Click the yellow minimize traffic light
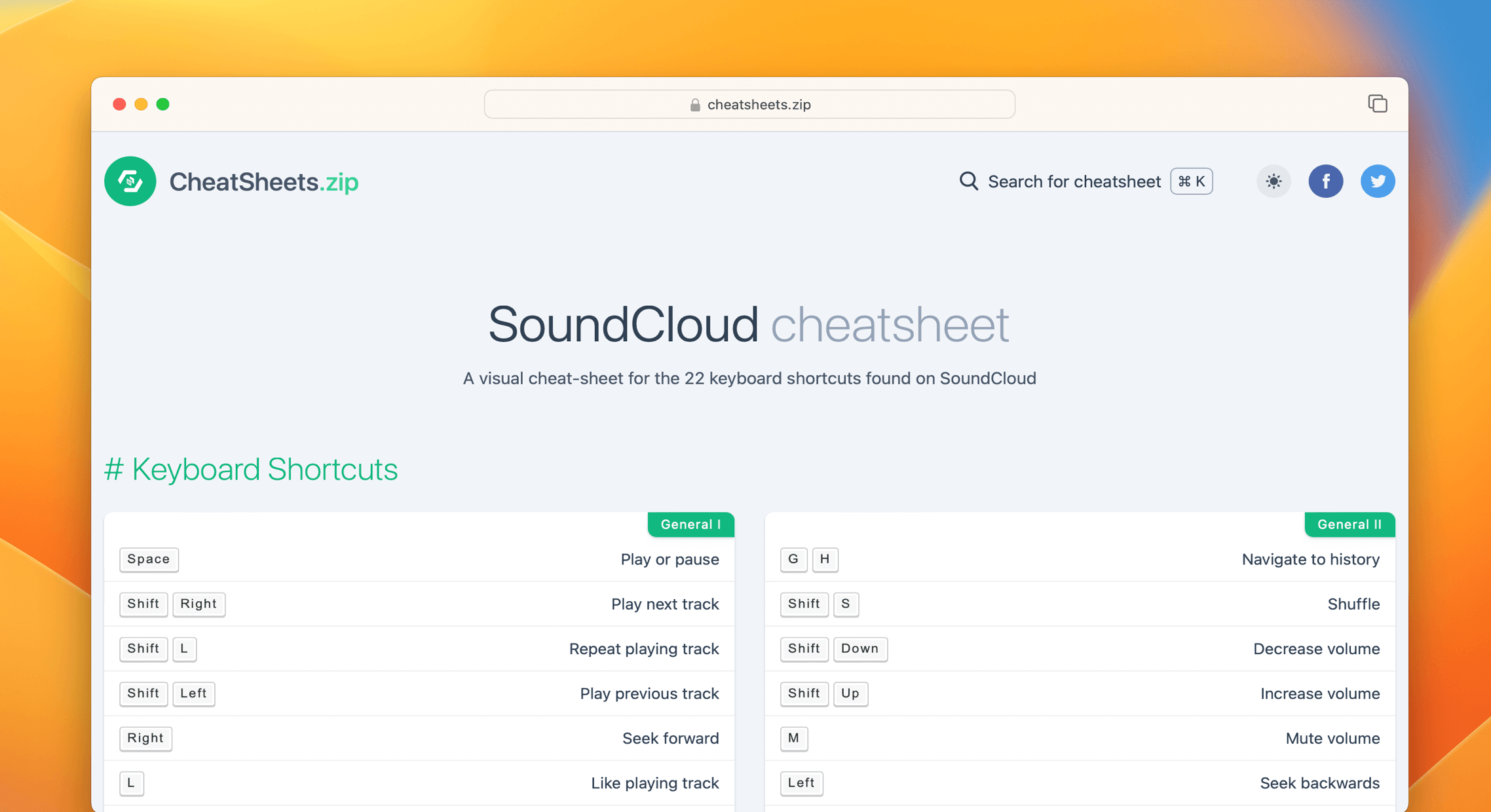Viewport: 1491px width, 812px height. [x=141, y=103]
